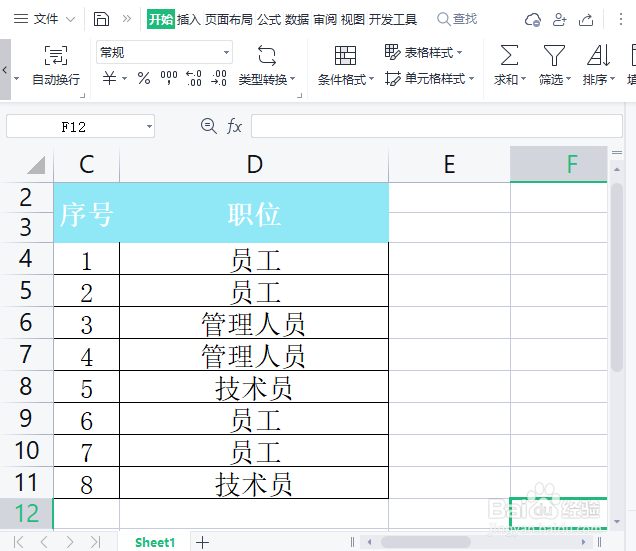Increase decimal places
This screenshot has height=551, width=636.
click(x=194, y=78)
